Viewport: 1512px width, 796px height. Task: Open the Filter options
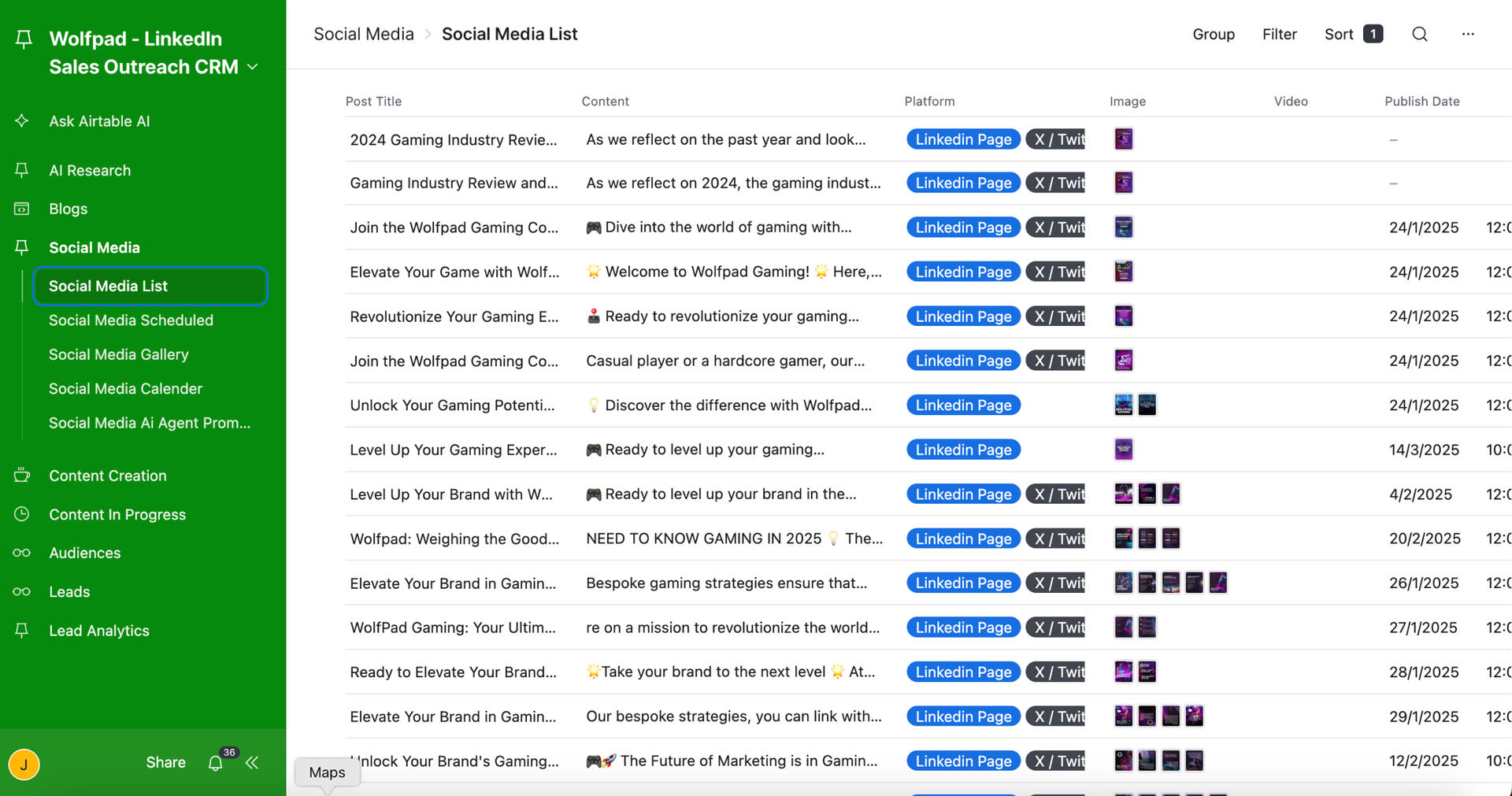point(1279,34)
